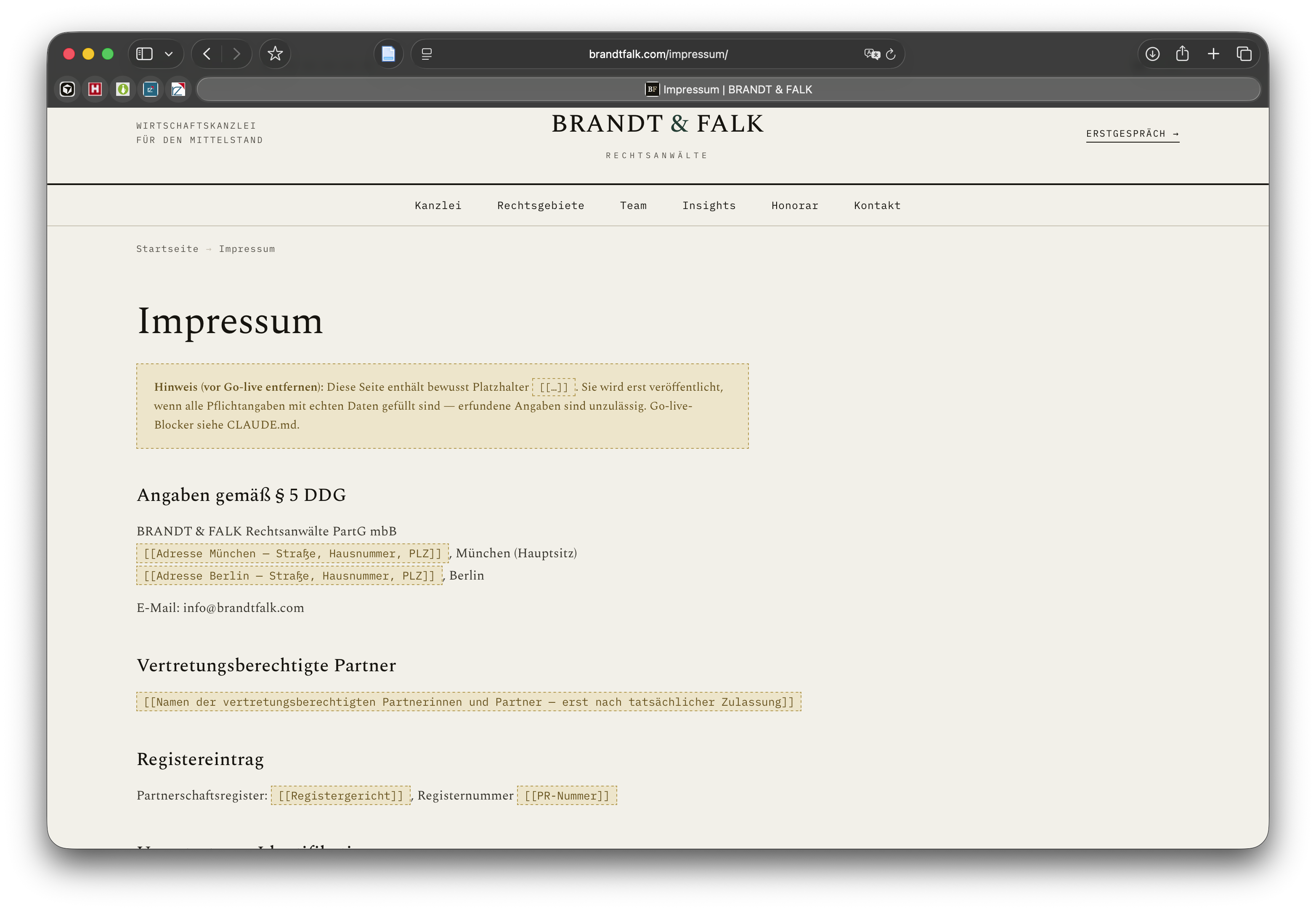
Task: Open the pinned tab with green tie icon
Action: coord(123,89)
